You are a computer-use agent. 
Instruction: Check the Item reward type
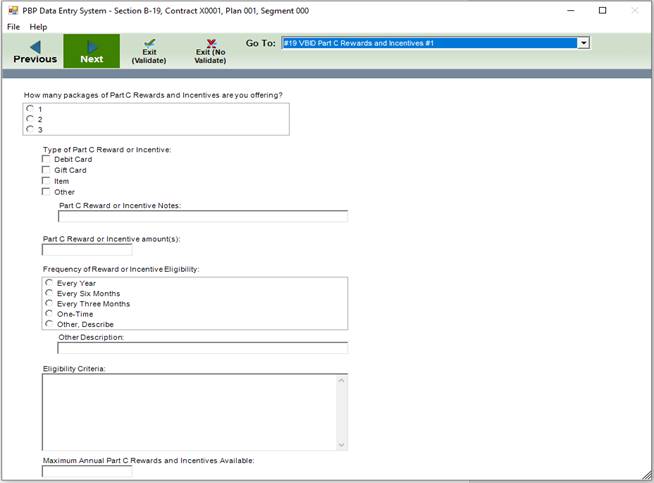coord(46,181)
